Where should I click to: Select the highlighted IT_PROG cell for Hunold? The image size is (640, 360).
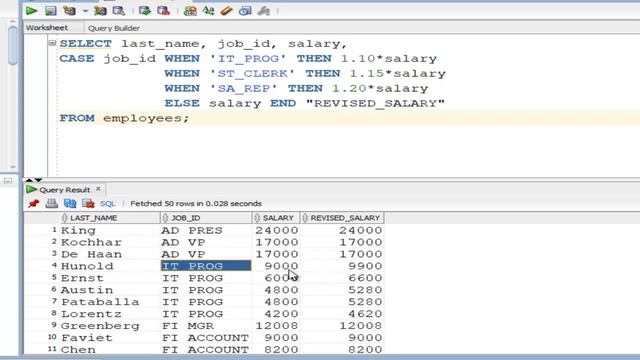pyautogui.click(x=206, y=266)
